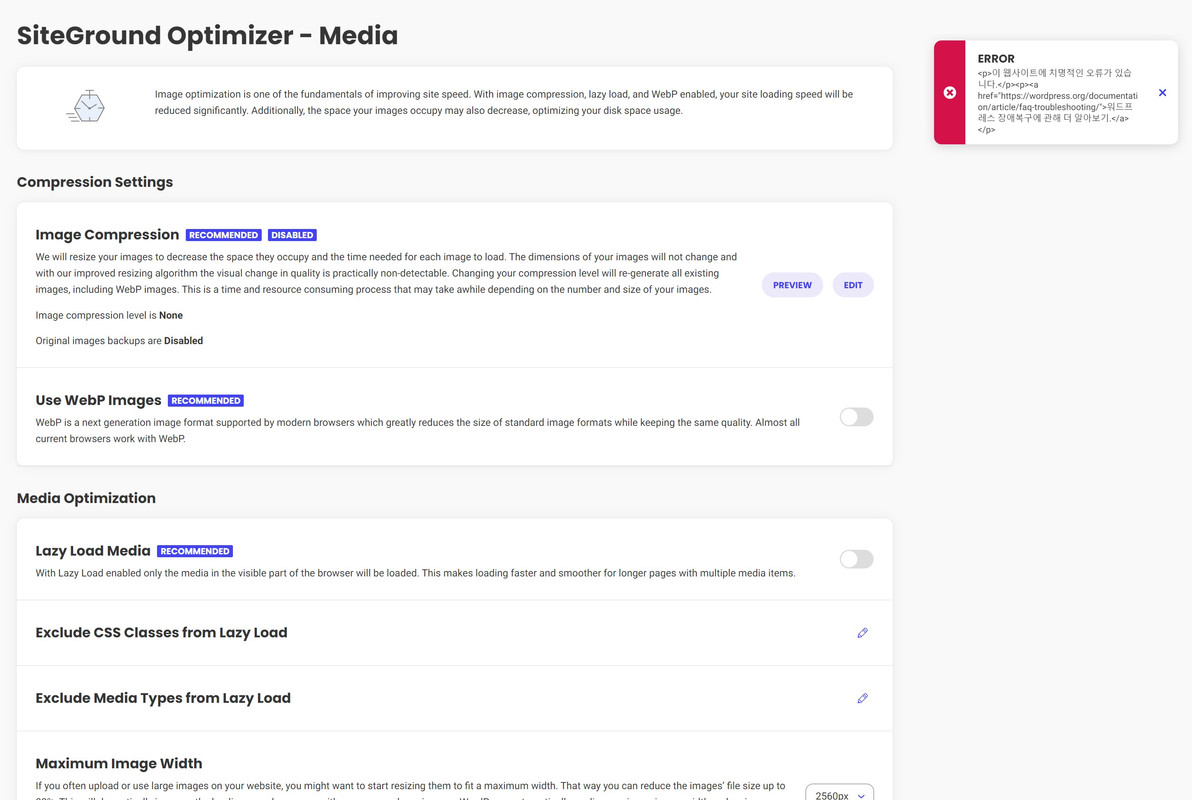Dismiss the error notification with the X

[x=1162, y=93]
